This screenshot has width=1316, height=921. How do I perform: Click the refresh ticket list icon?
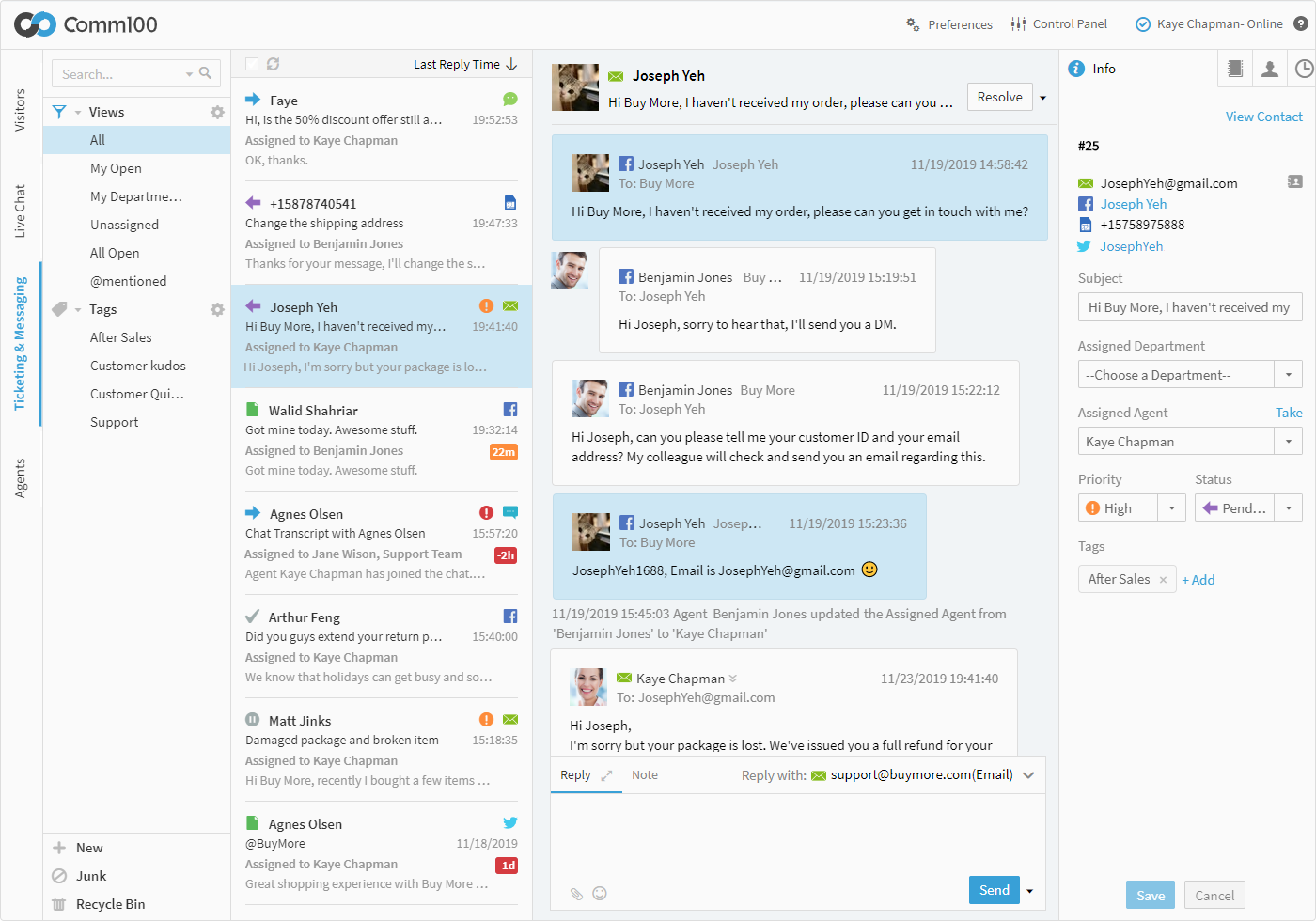click(x=273, y=64)
